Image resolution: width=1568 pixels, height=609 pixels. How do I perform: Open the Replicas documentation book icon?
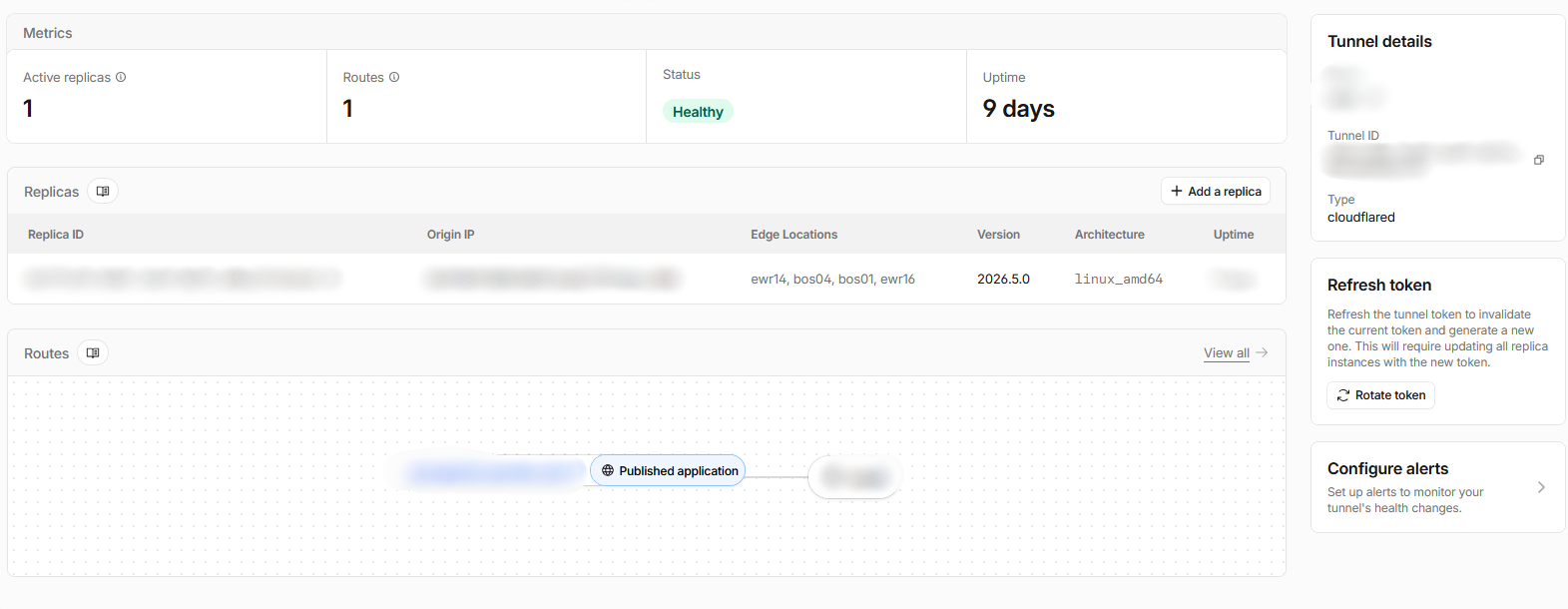[x=103, y=191]
